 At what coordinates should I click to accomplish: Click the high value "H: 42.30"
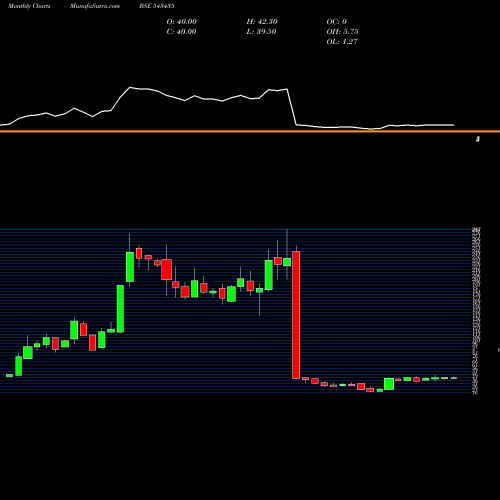(x=262, y=22)
